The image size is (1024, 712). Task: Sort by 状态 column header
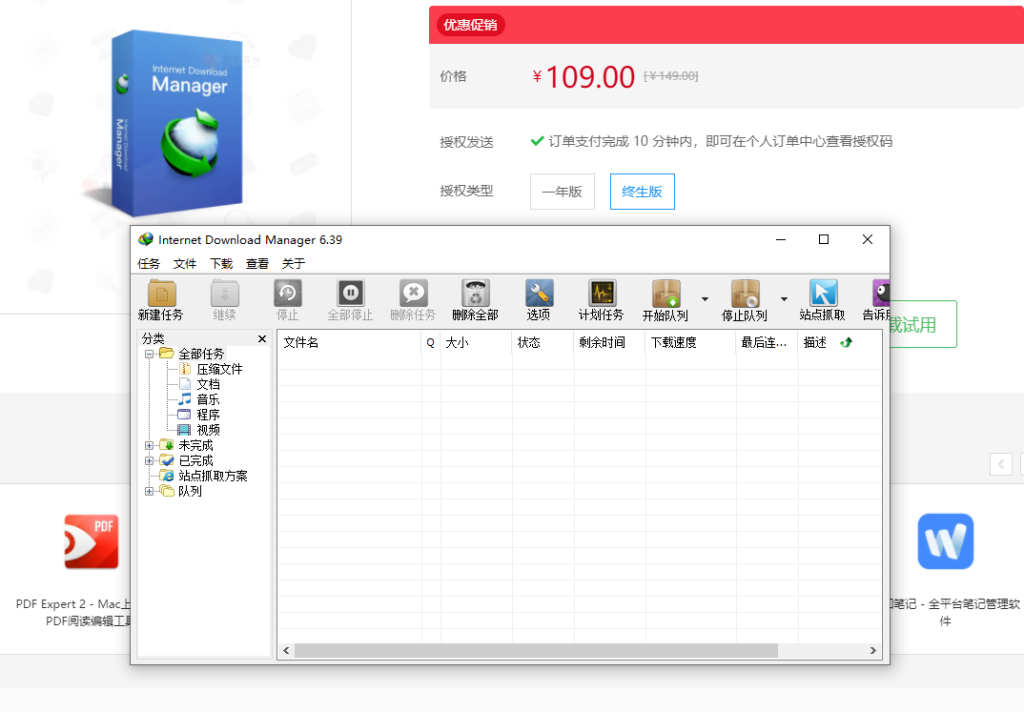click(x=543, y=342)
